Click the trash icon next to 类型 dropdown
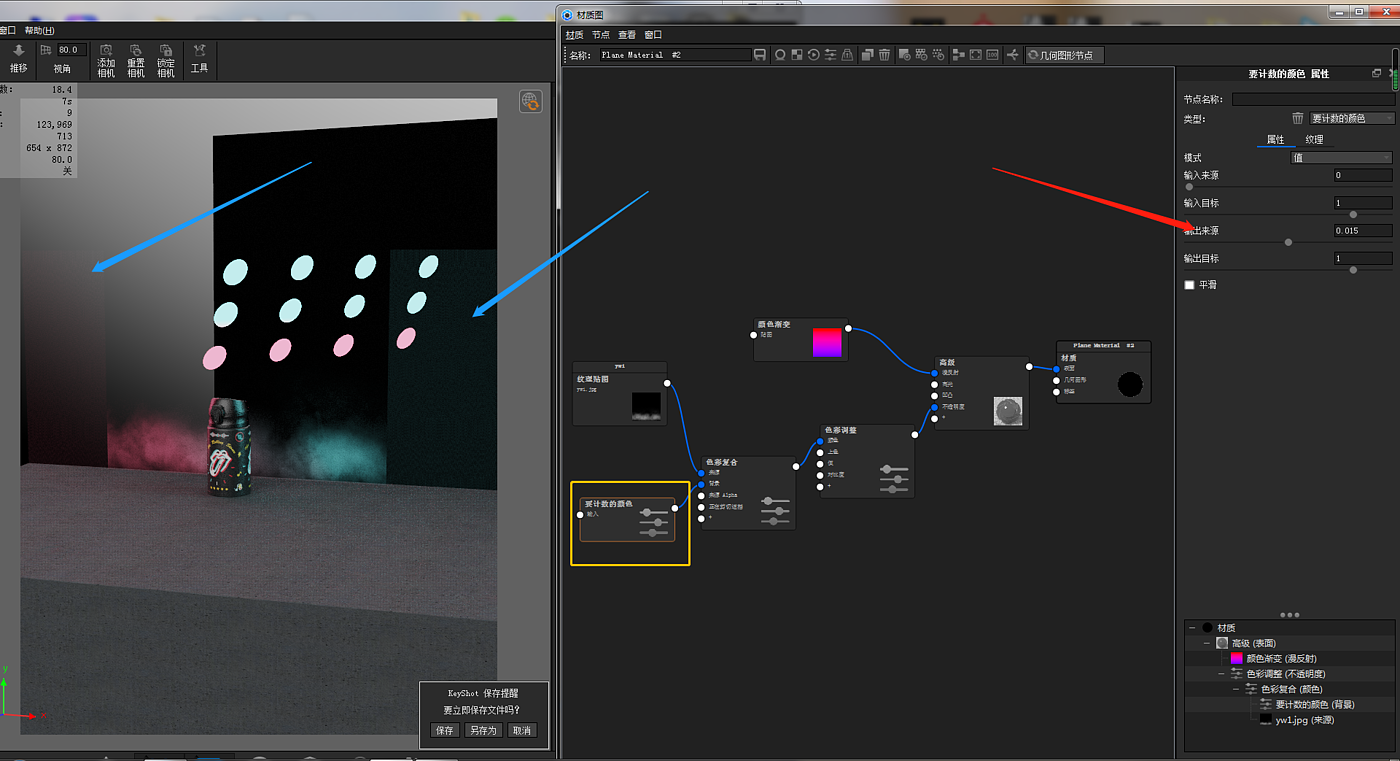 tap(1298, 118)
